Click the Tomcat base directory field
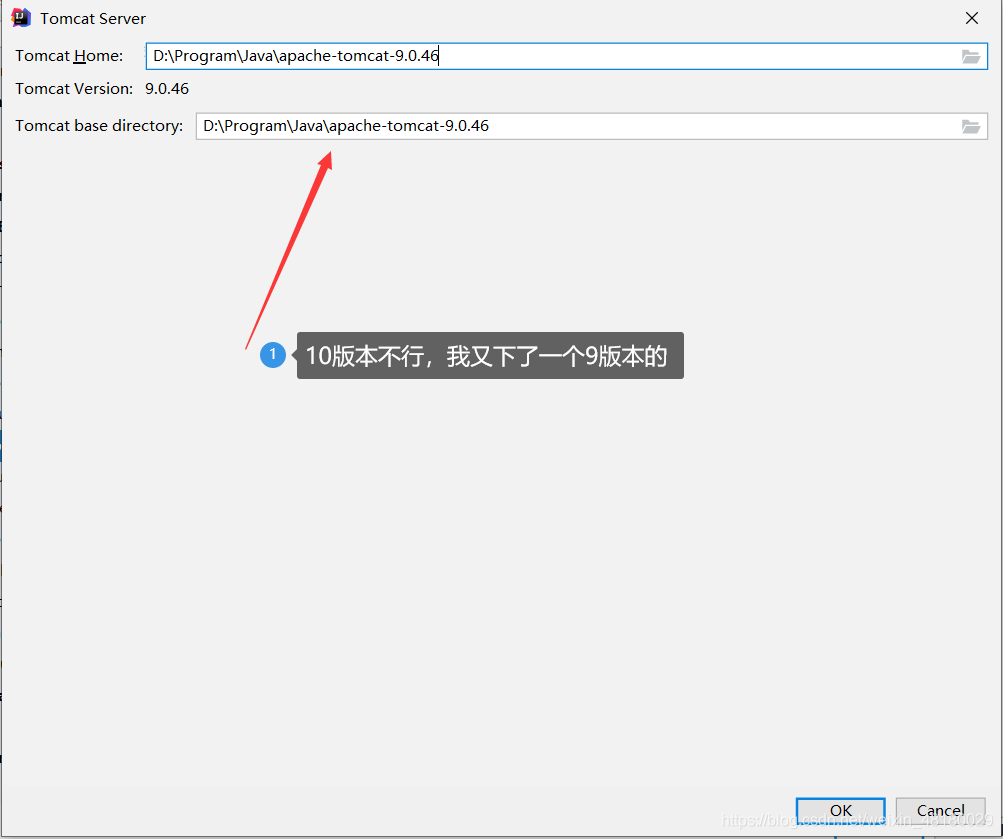This screenshot has width=1003, height=839. pos(591,126)
